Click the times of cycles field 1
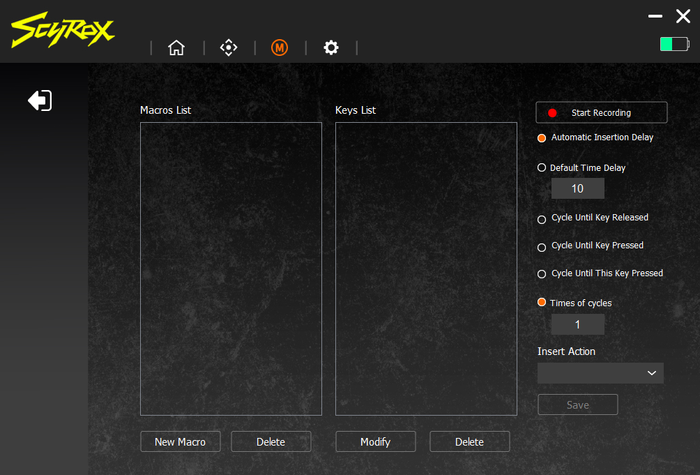 point(578,325)
